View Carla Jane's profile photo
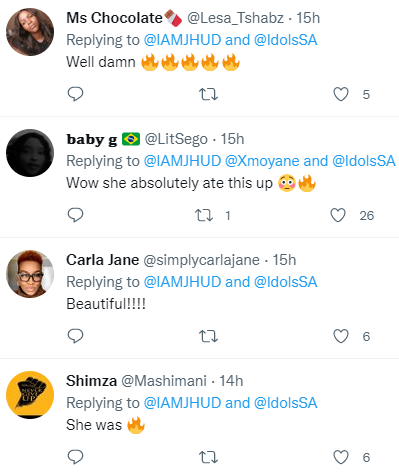 coord(30,274)
